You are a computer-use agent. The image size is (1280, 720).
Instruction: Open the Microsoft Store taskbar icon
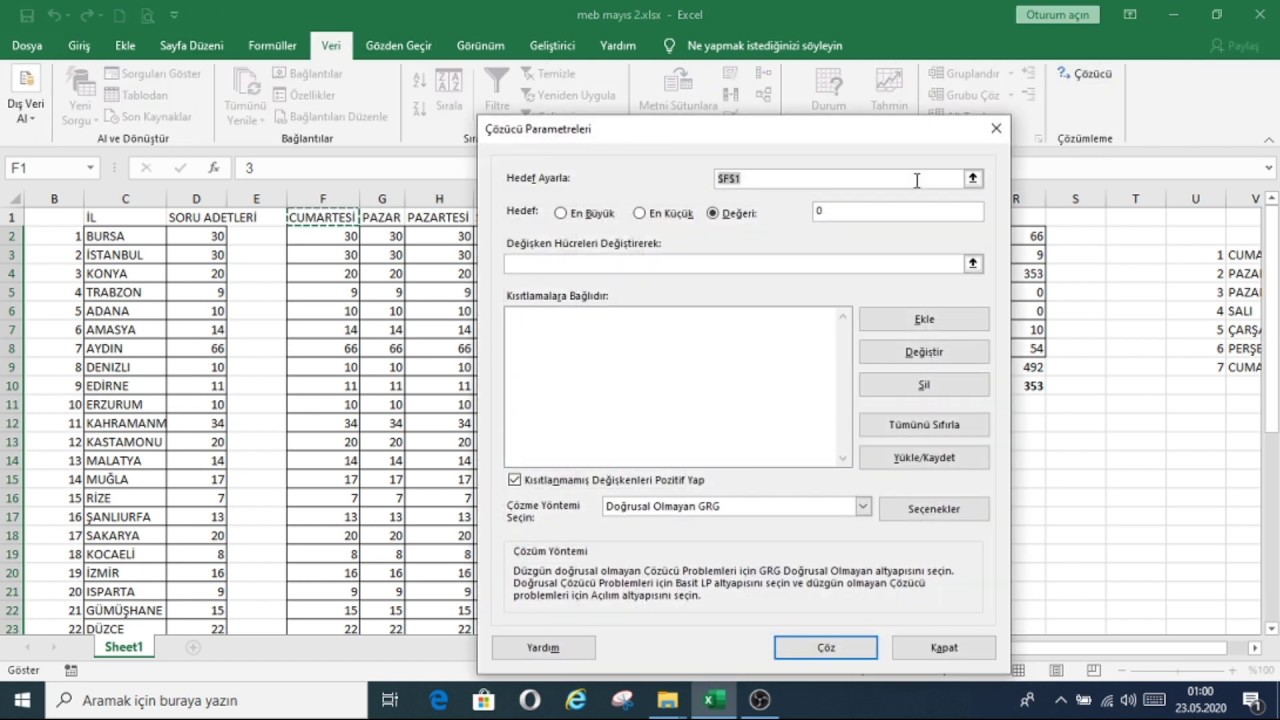(484, 700)
